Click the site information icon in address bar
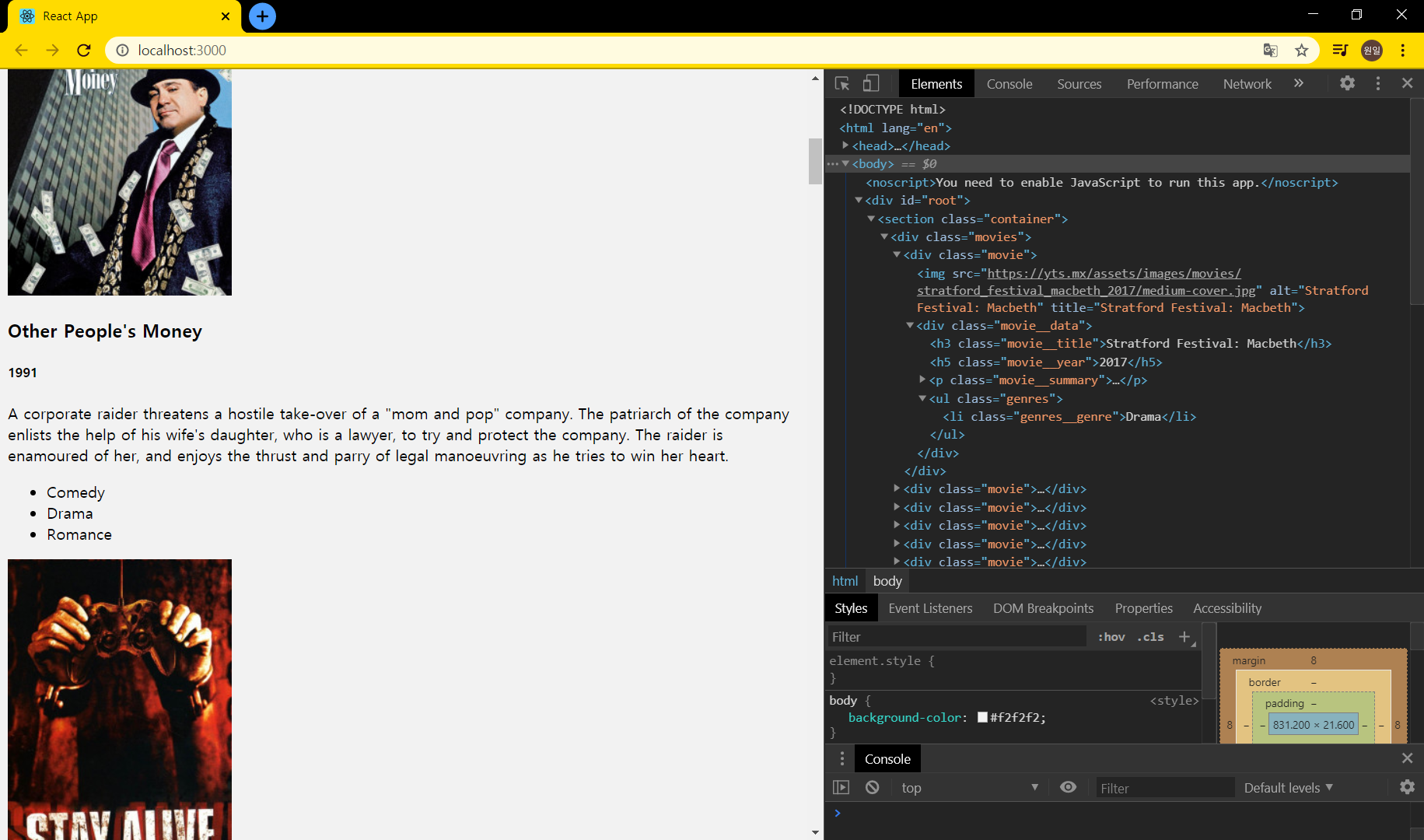Viewport: 1424px width, 840px height. [x=122, y=51]
